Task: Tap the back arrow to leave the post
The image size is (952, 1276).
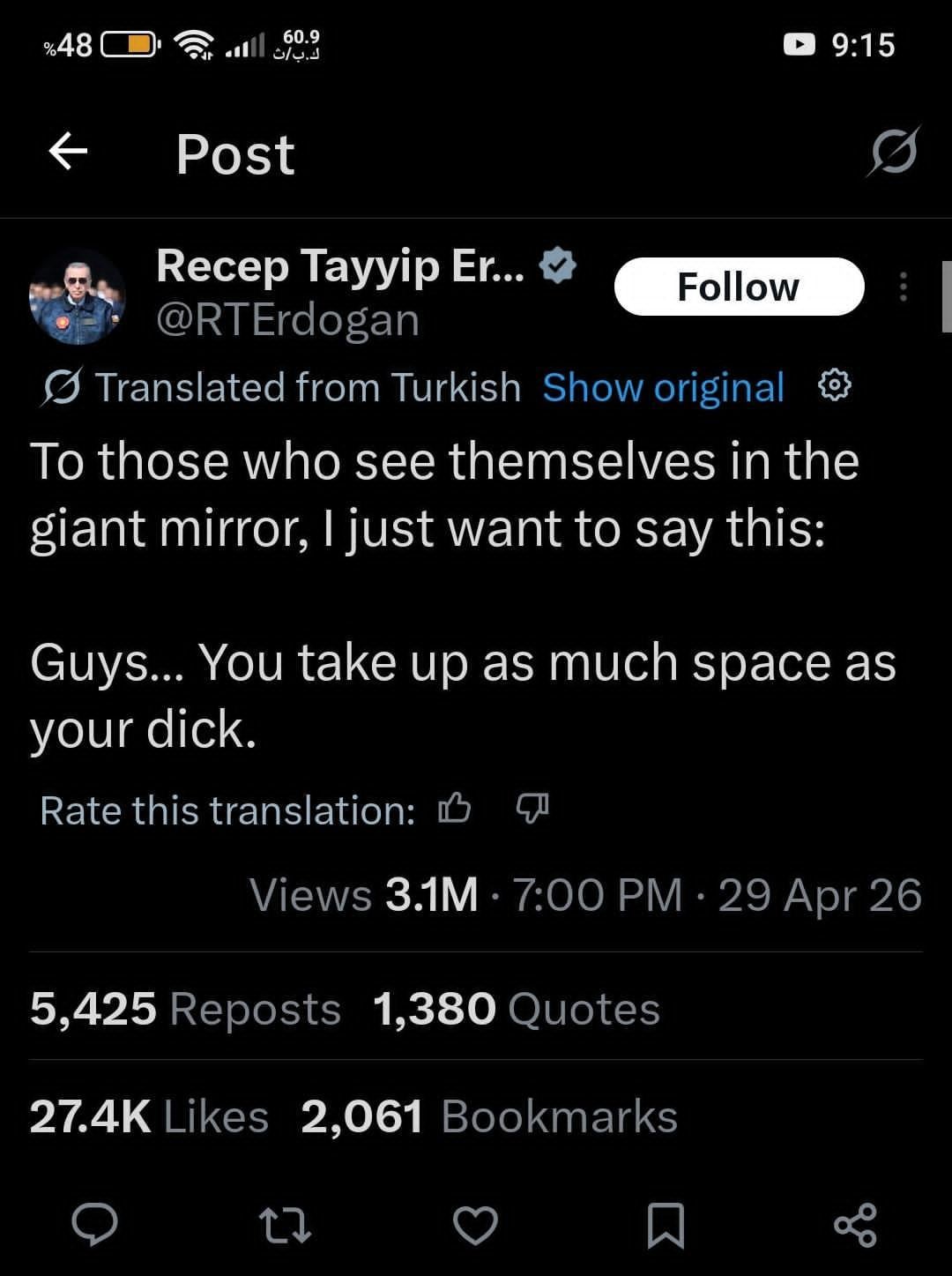Action: (x=68, y=152)
